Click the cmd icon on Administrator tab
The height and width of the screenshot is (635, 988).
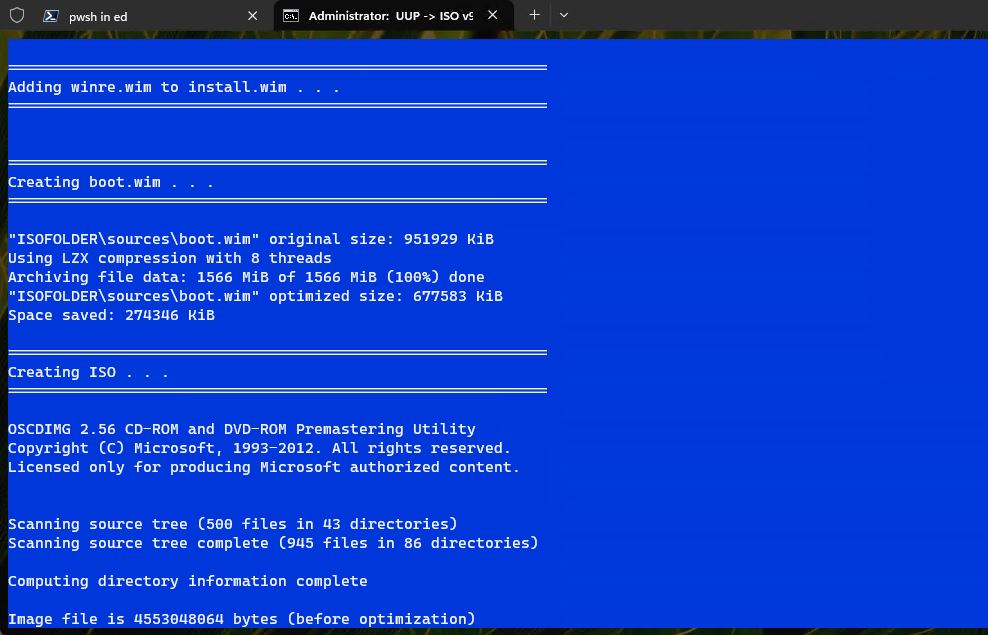coord(290,16)
